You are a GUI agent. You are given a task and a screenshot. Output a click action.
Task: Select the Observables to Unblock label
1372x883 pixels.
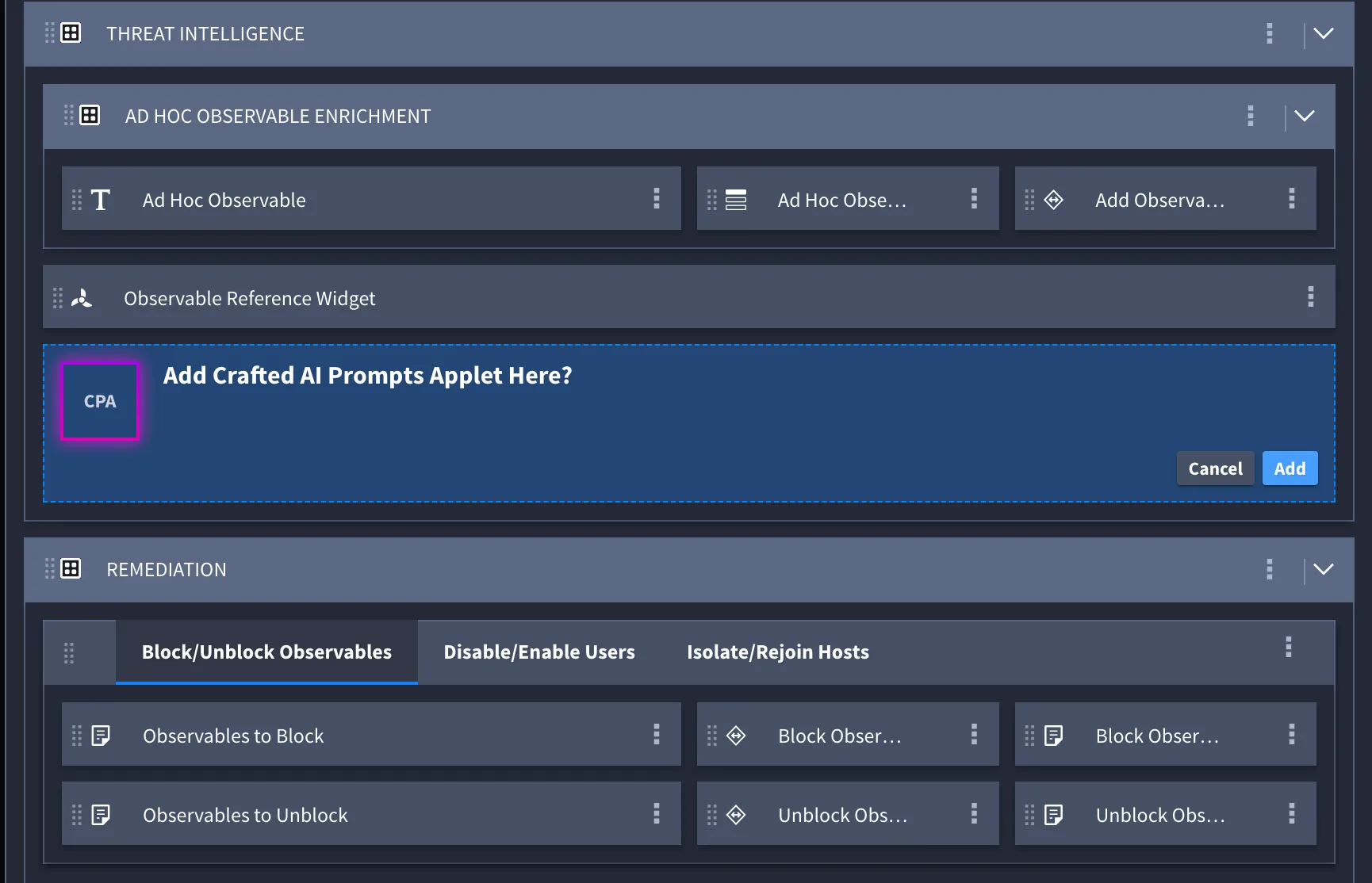coord(245,815)
